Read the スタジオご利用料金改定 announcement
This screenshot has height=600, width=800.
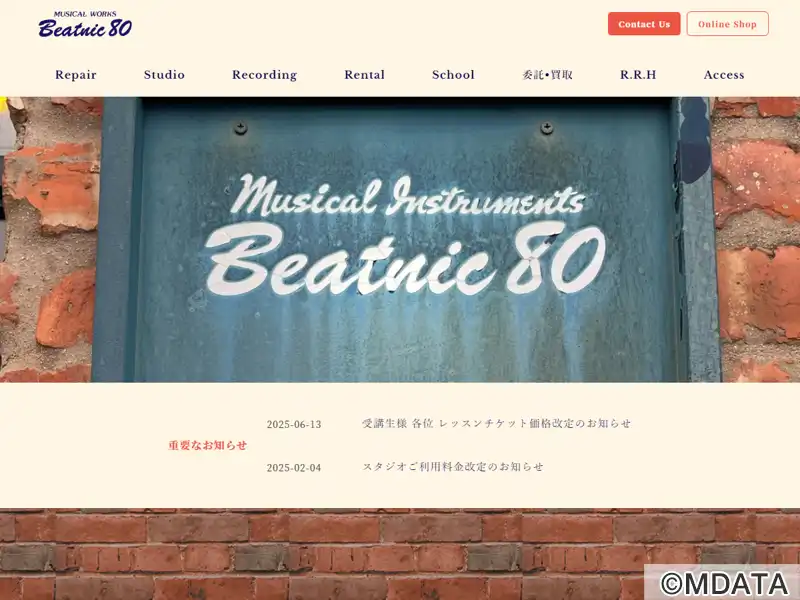point(452,467)
